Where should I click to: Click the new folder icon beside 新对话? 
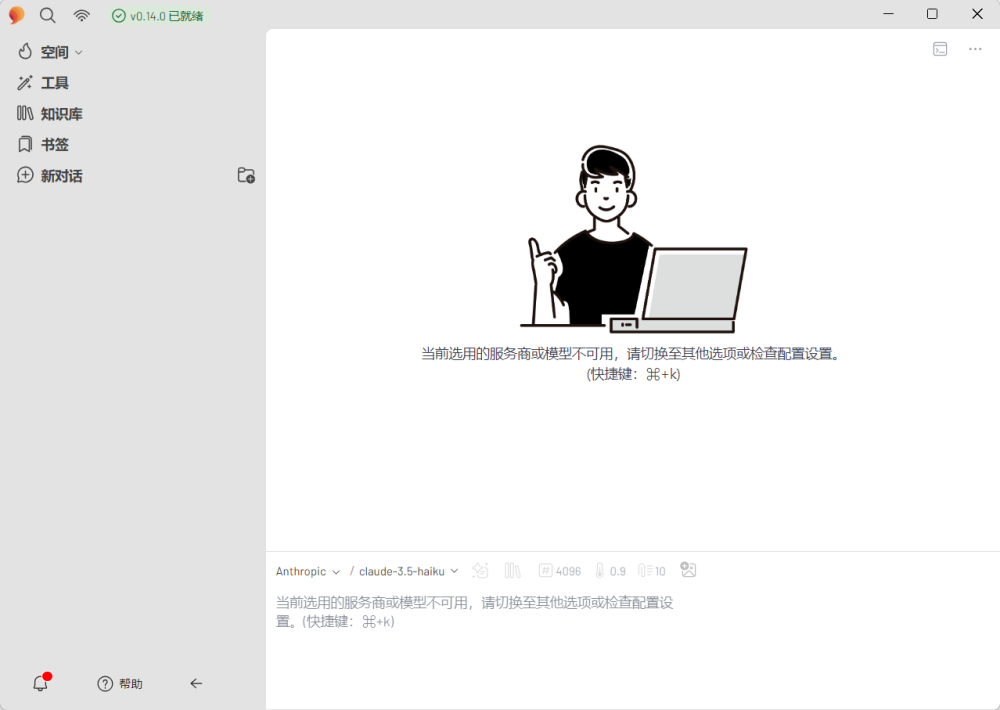245,175
